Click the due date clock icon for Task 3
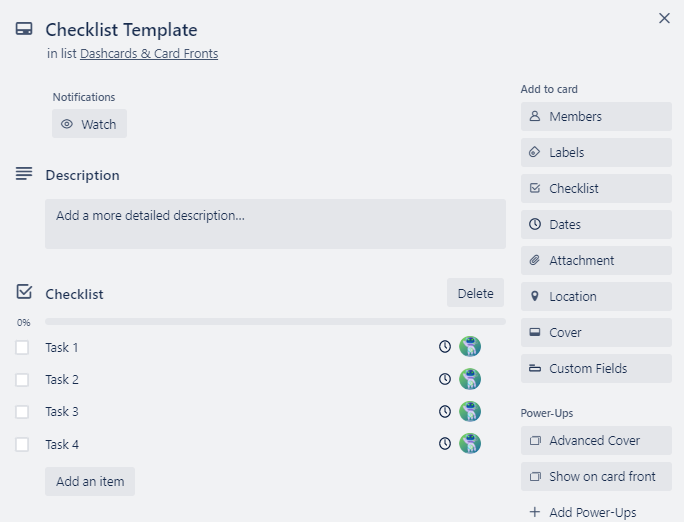684x522 pixels. [445, 411]
